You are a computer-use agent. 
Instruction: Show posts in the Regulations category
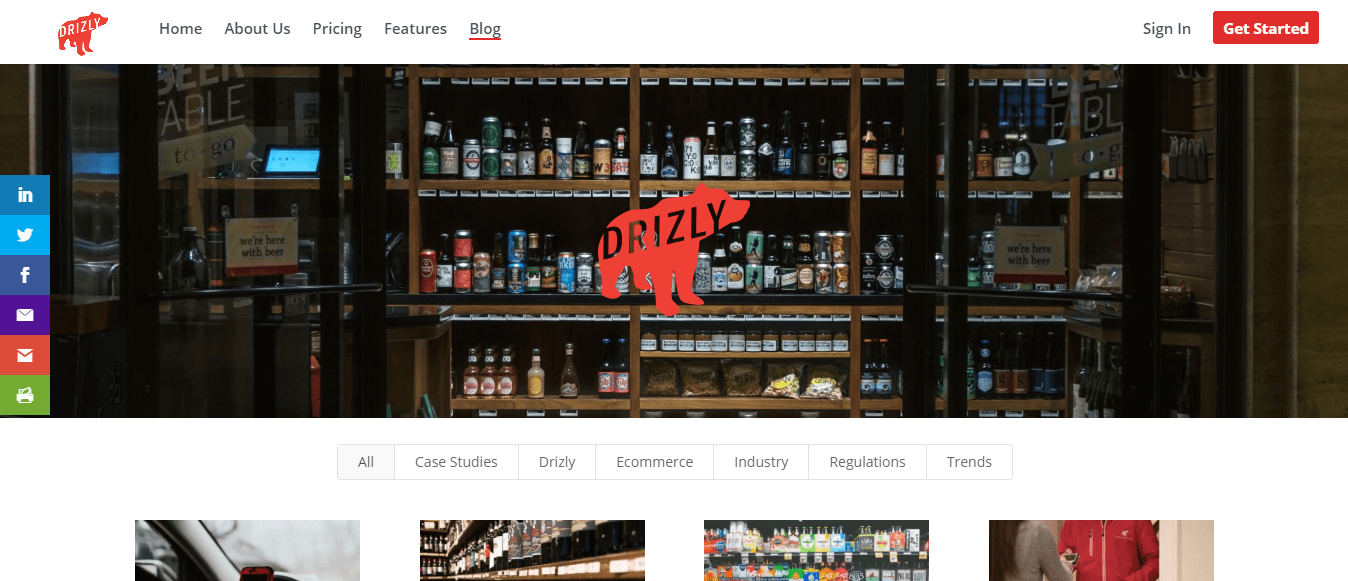tap(867, 462)
